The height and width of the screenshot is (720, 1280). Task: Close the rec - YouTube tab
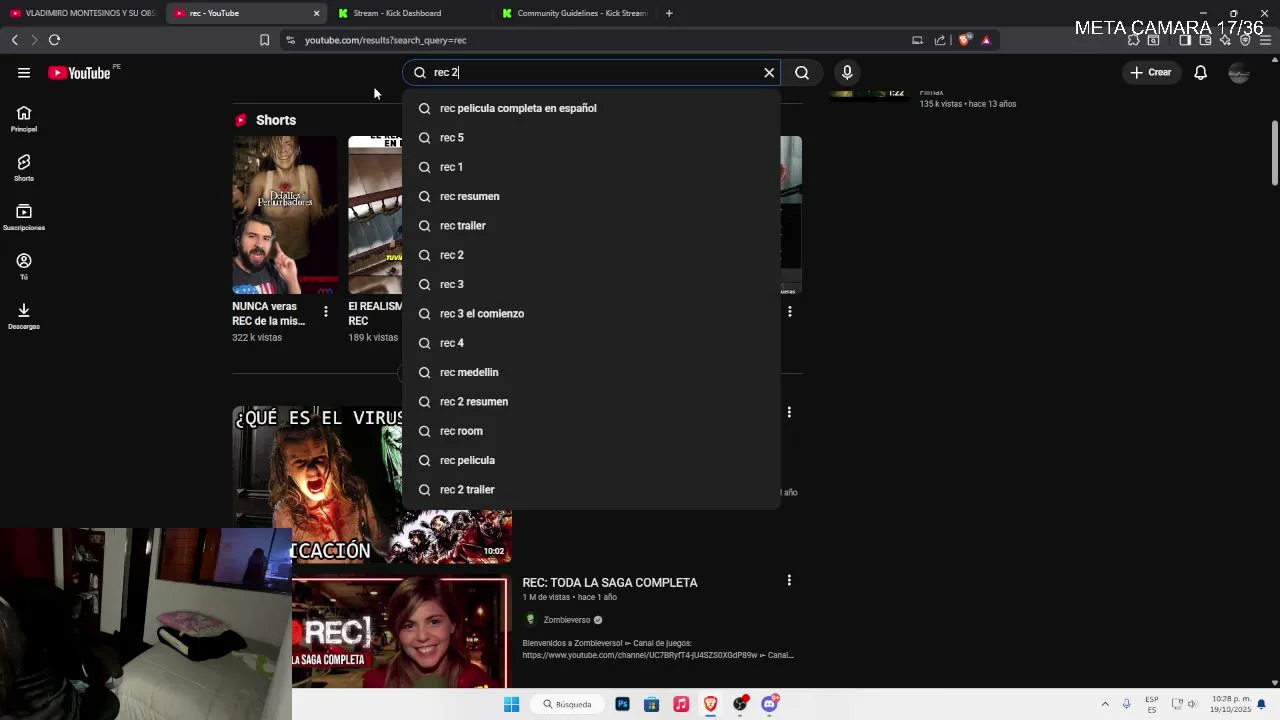316,13
